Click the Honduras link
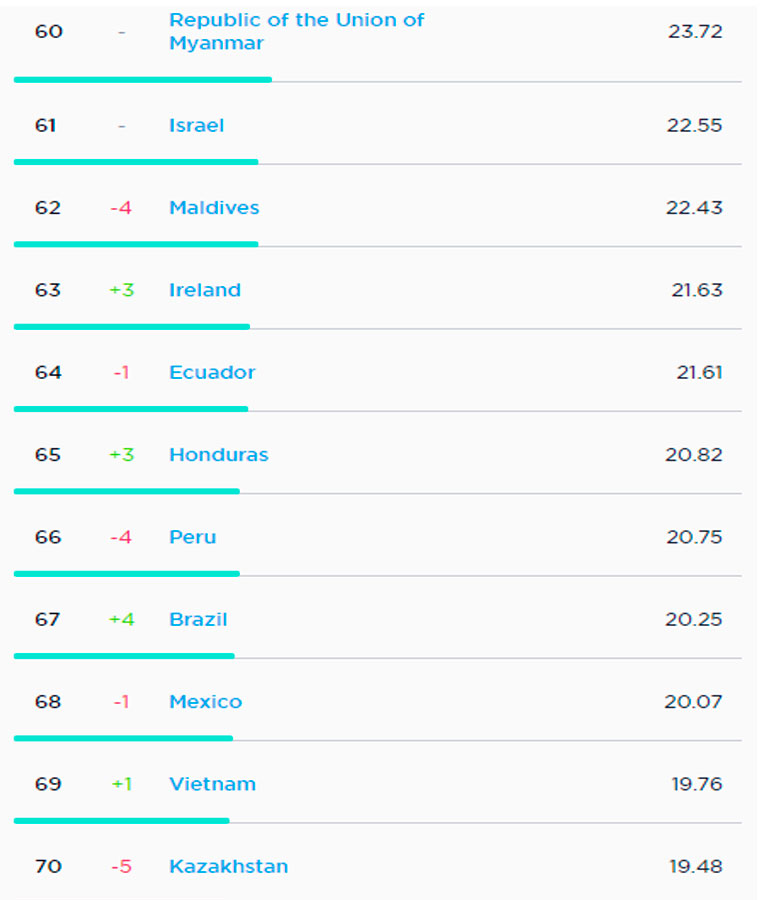Image resolution: width=760 pixels, height=900 pixels. 218,454
